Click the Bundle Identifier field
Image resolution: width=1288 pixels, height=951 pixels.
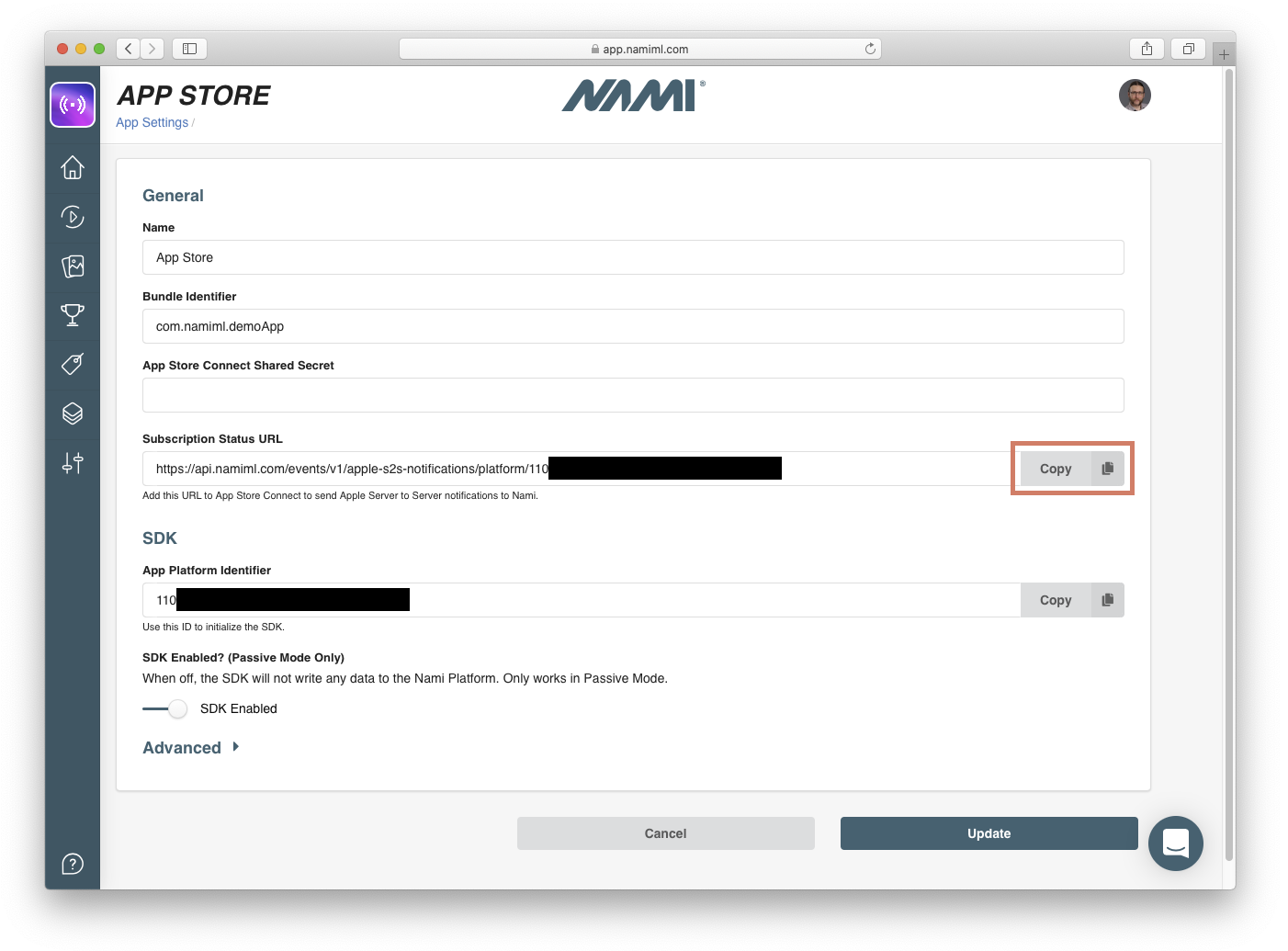tap(633, 326)
